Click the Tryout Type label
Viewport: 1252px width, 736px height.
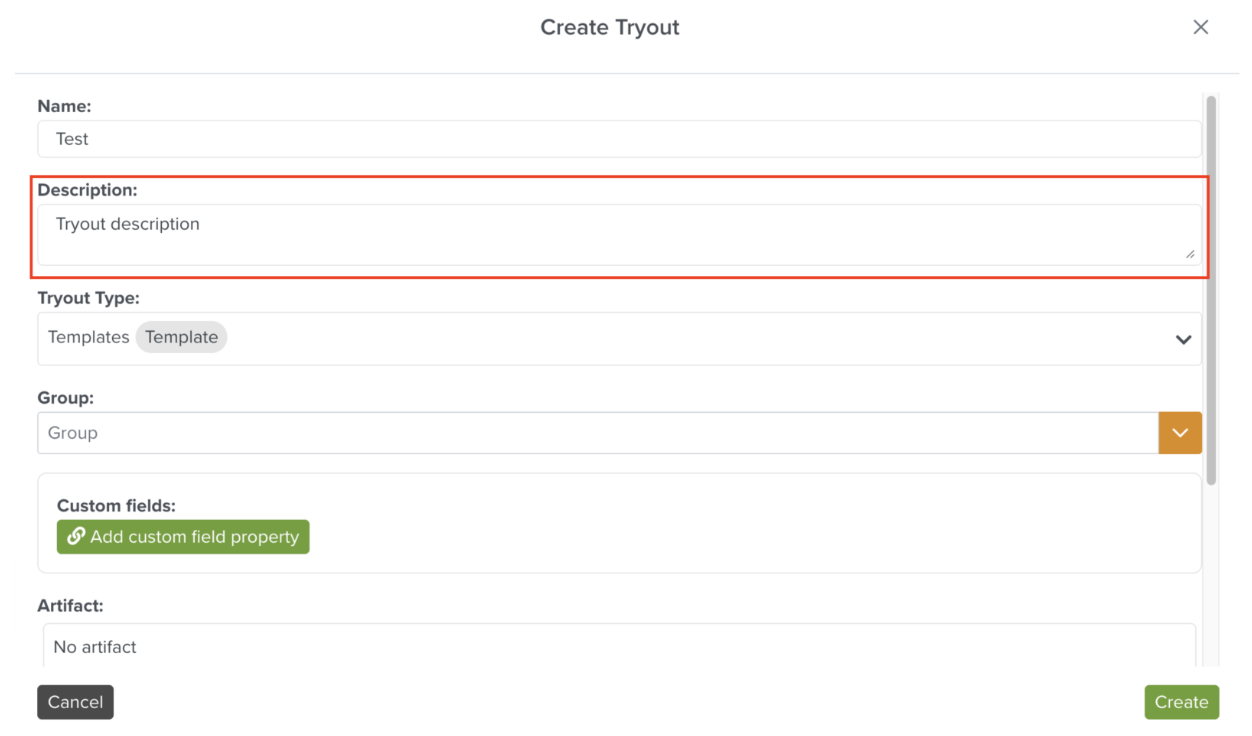click(x=89, y=298)
